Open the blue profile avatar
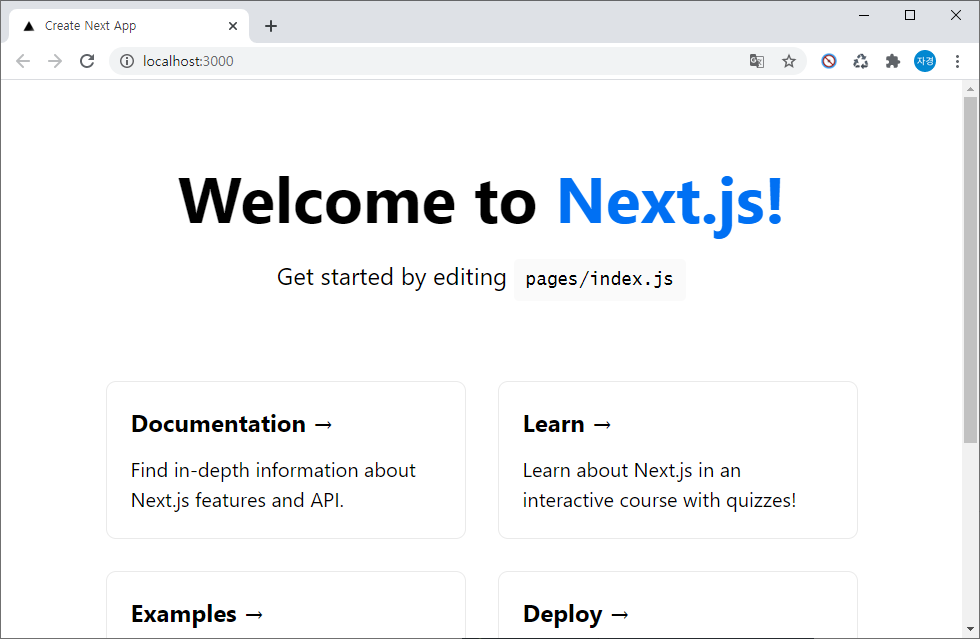 point(925,61)
